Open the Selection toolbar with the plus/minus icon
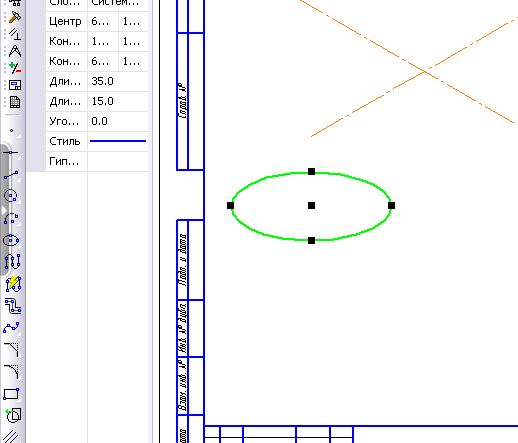 point(15,68)
